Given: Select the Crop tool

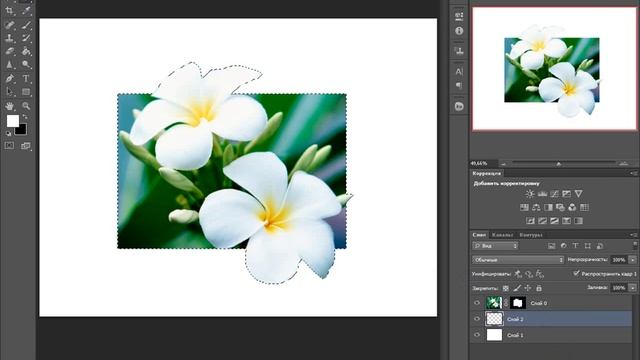Looking at the screenshot, I should click(x=9, y=11).
